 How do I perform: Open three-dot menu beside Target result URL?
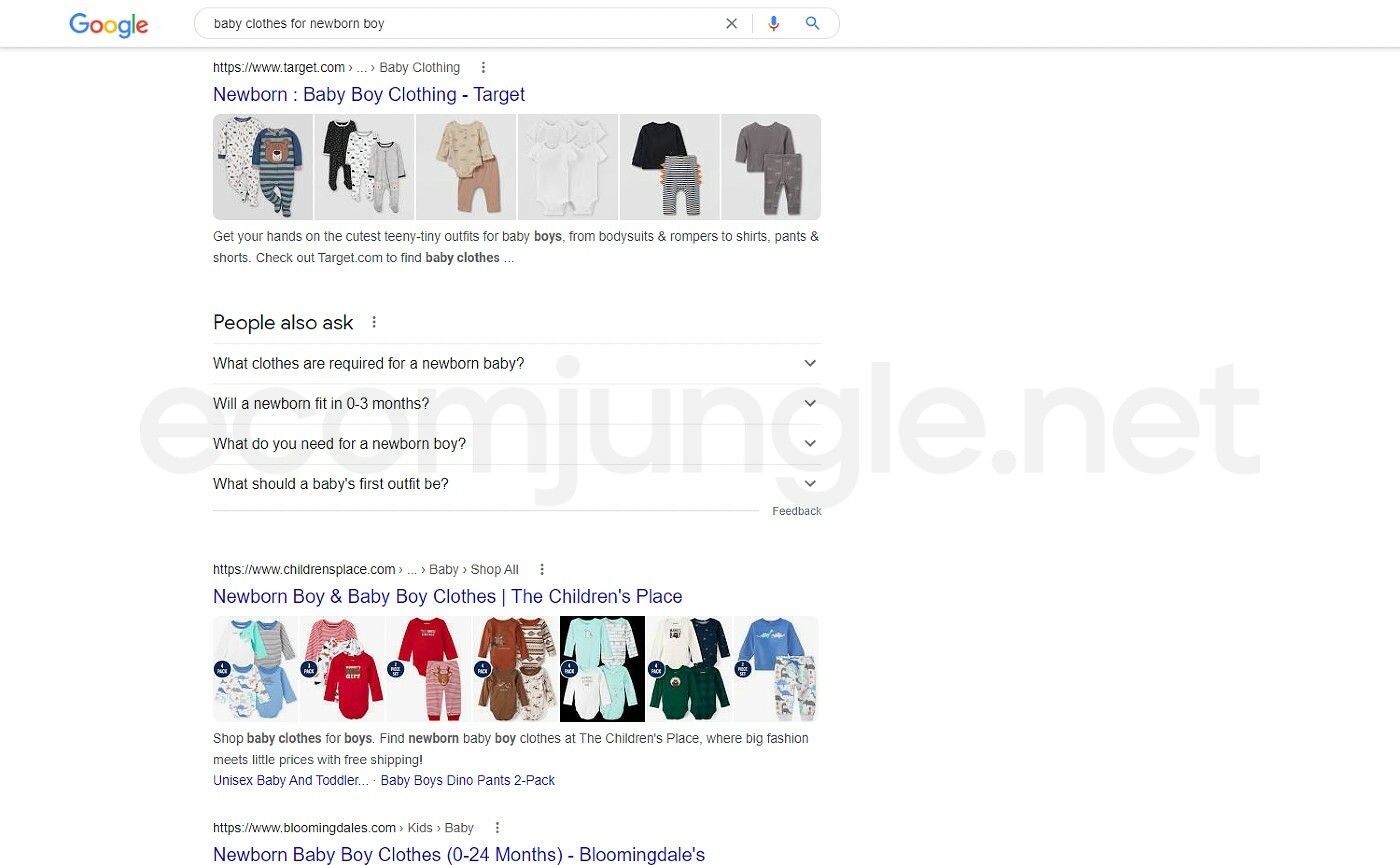(x=483, y=68)
